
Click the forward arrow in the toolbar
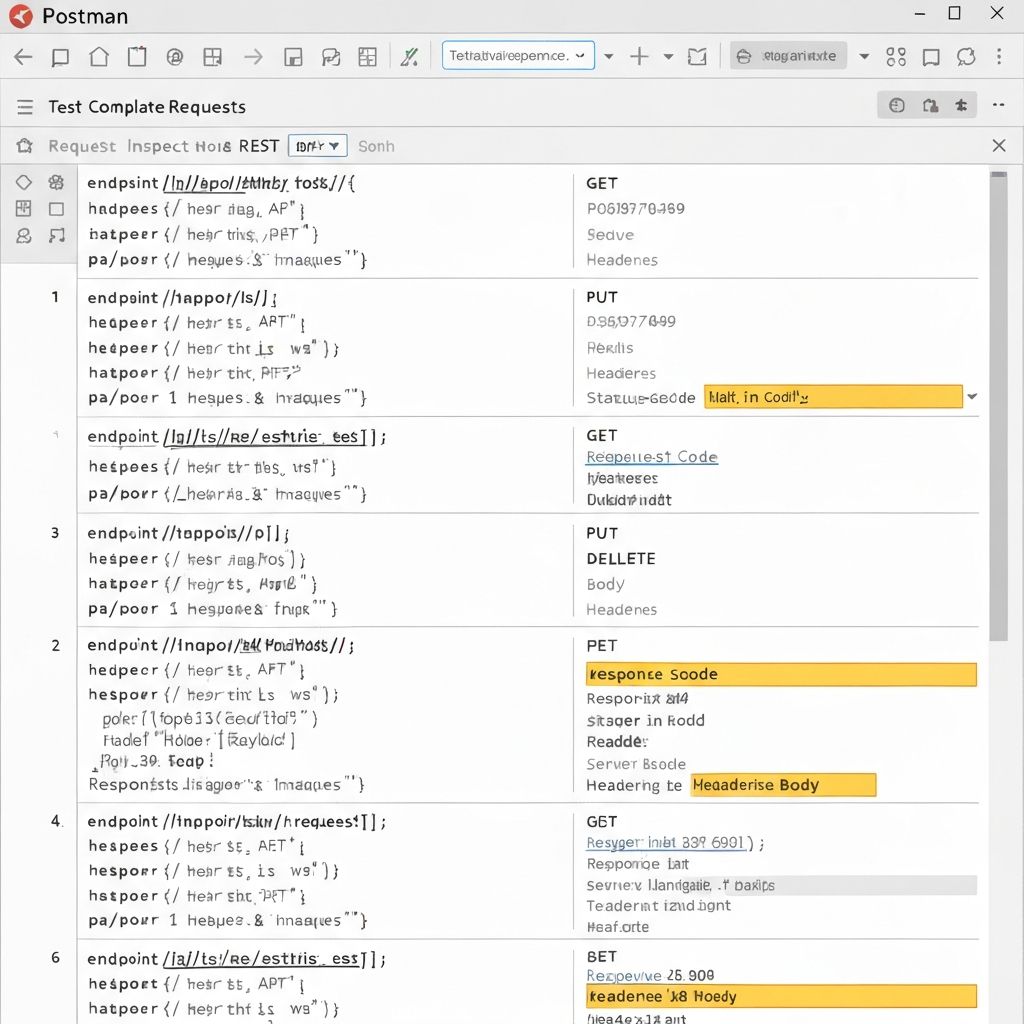pyautogui.click(x=253, y=57)
